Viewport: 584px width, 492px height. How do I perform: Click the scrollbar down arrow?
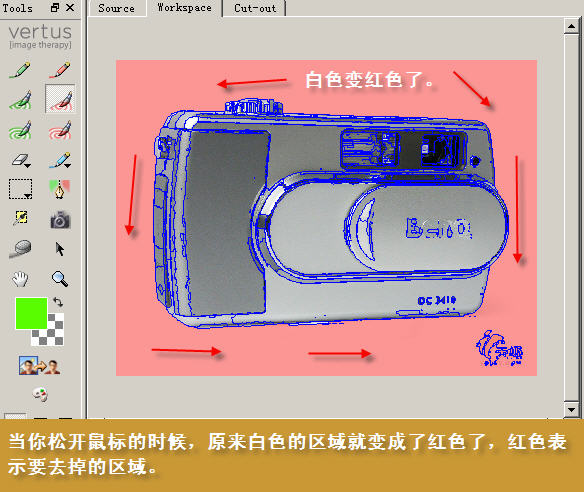571,409
